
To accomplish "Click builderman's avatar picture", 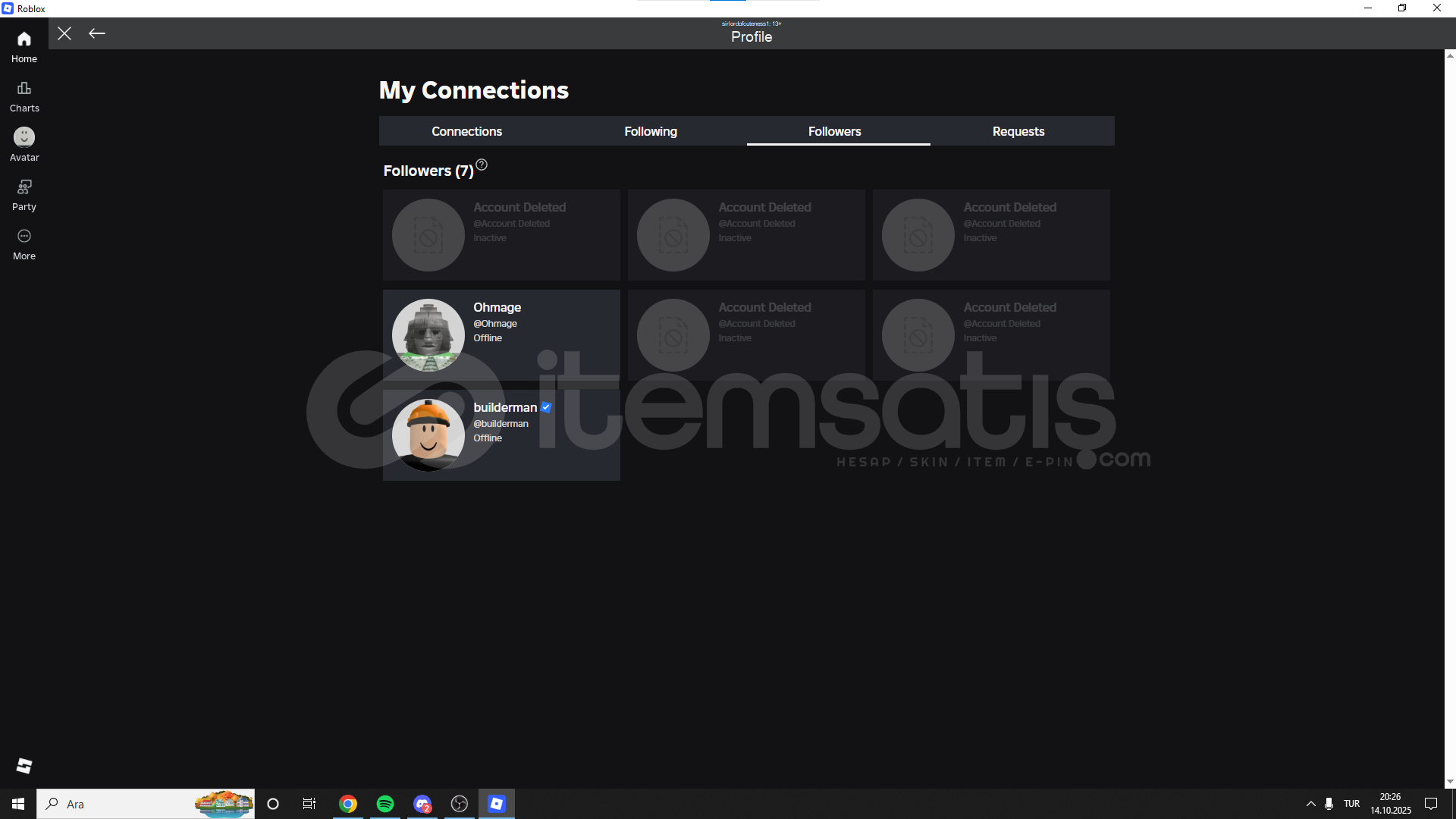I will coord(428,435).
